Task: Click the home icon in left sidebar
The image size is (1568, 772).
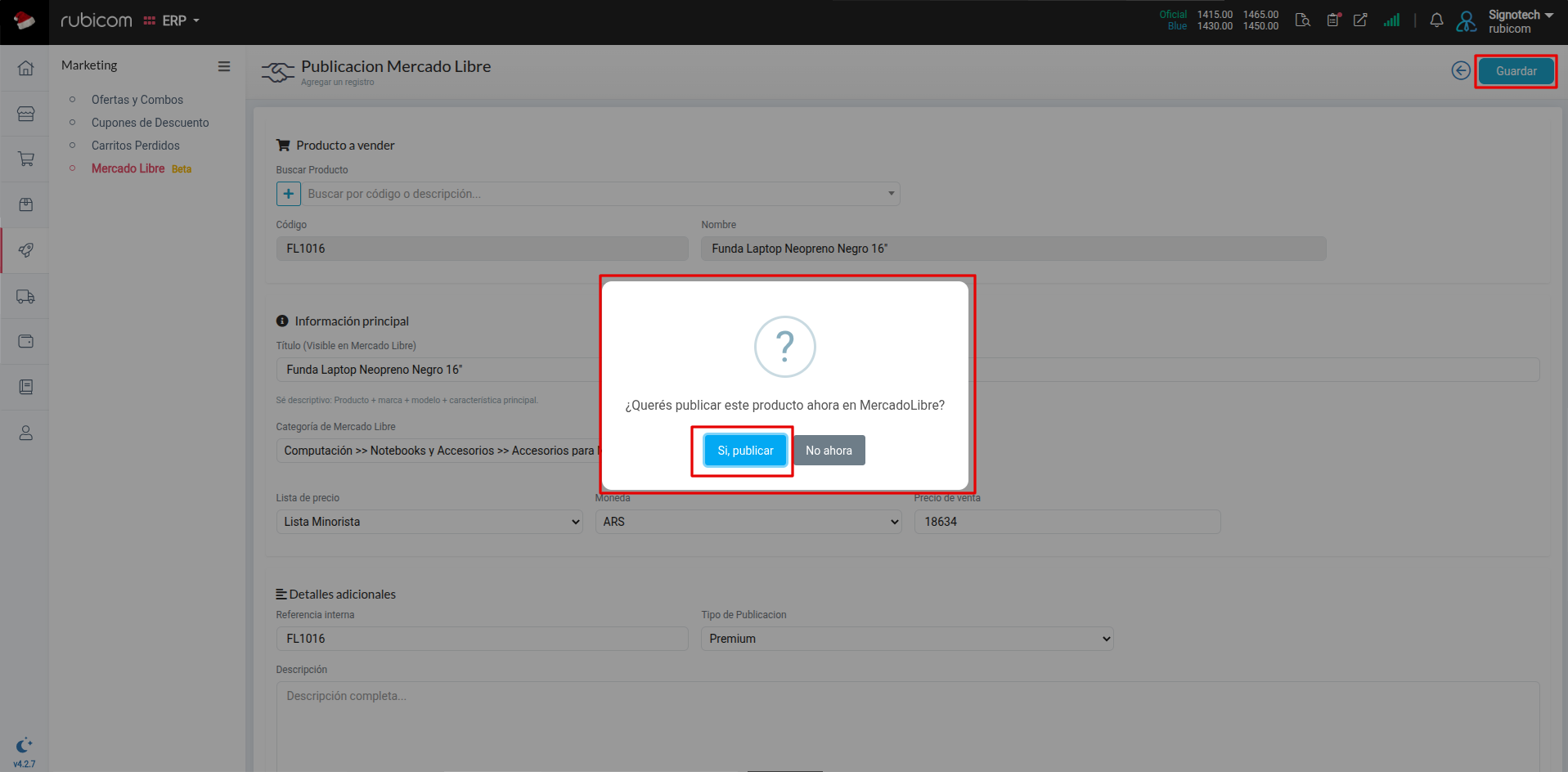Action: 25,68
